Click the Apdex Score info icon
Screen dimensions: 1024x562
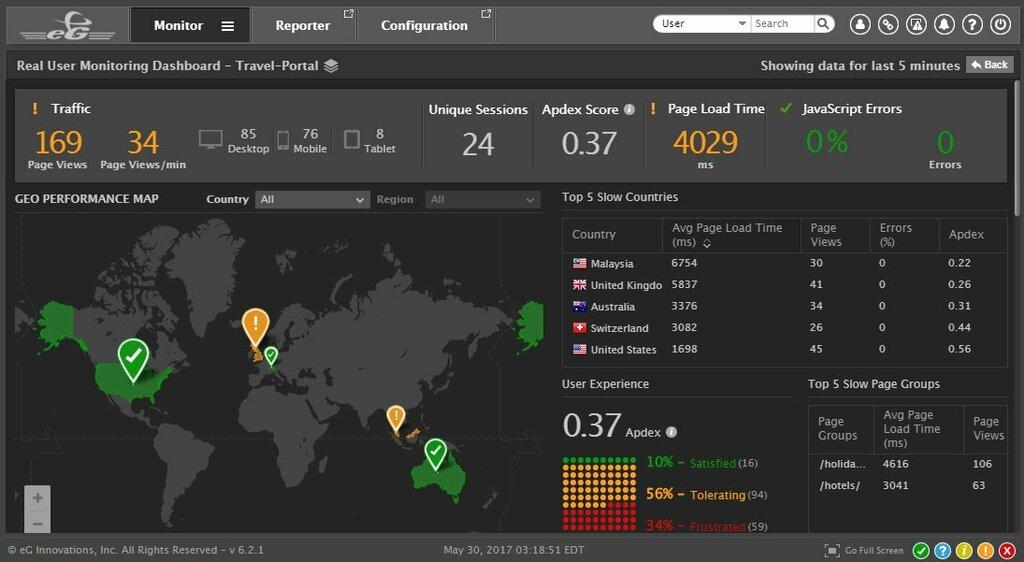pyautogui.click(x=629, y=110)
